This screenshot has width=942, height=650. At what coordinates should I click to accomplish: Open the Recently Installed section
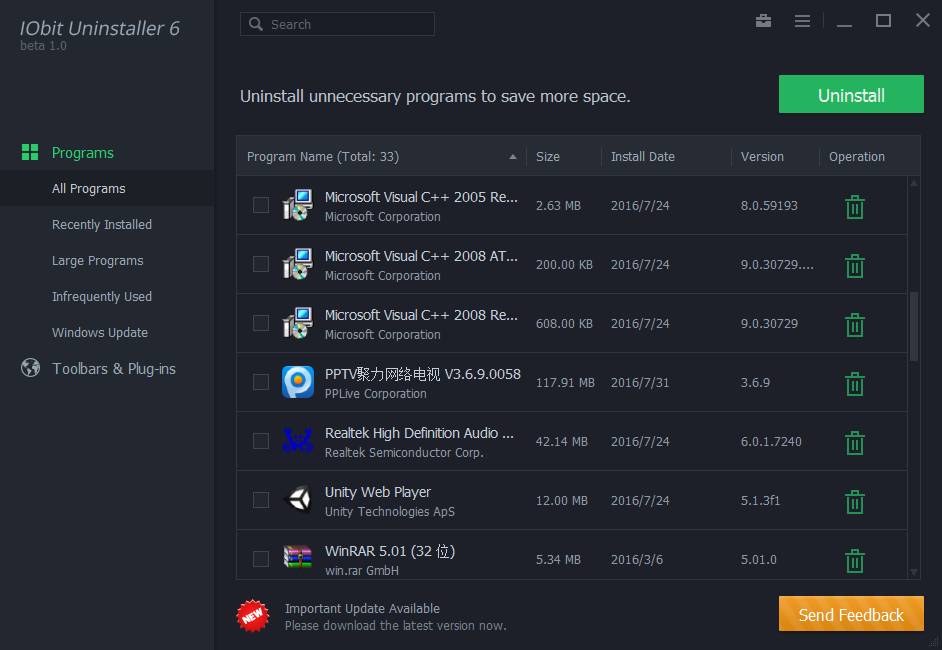click(102, 225)
